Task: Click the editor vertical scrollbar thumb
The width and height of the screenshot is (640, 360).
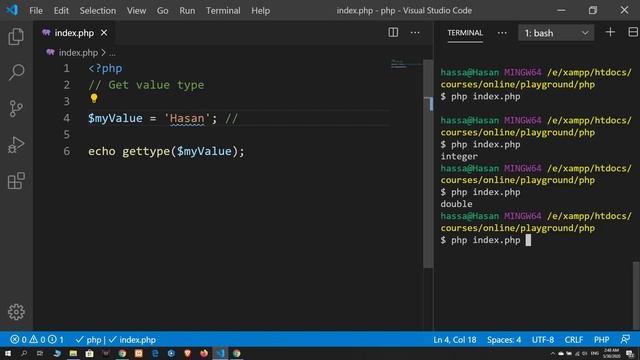Action: point(428,163)
